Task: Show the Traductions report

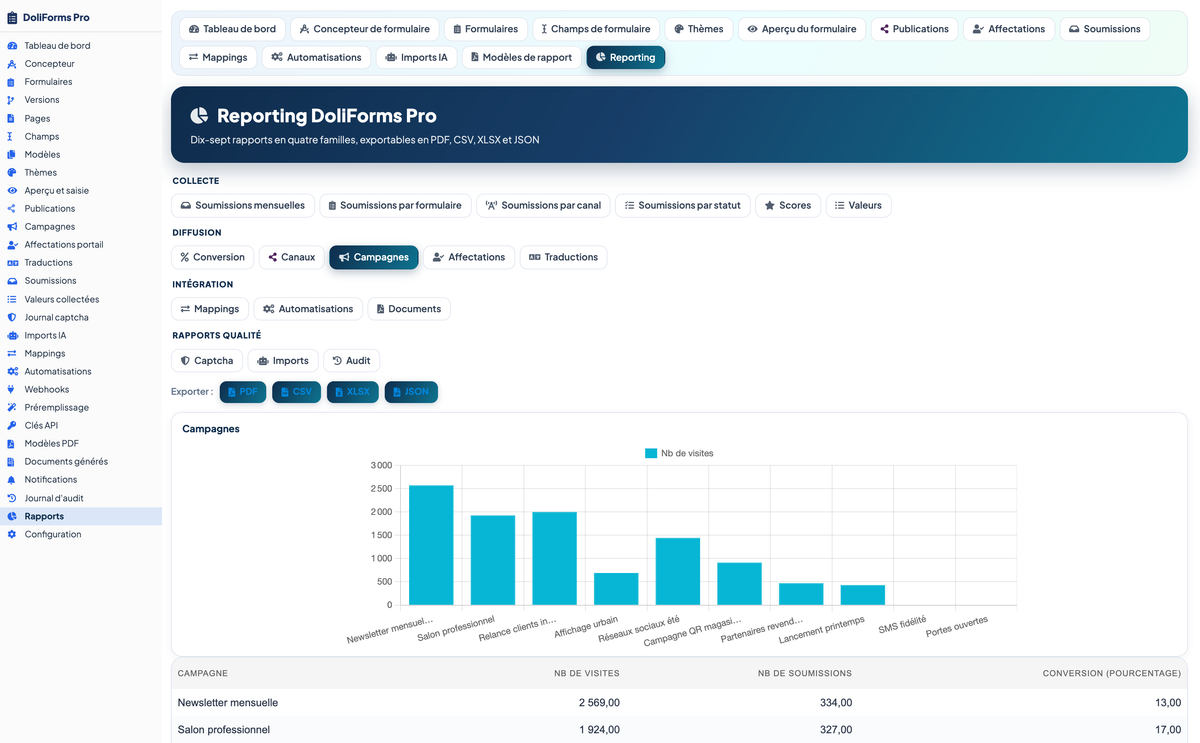Action: 563,257
